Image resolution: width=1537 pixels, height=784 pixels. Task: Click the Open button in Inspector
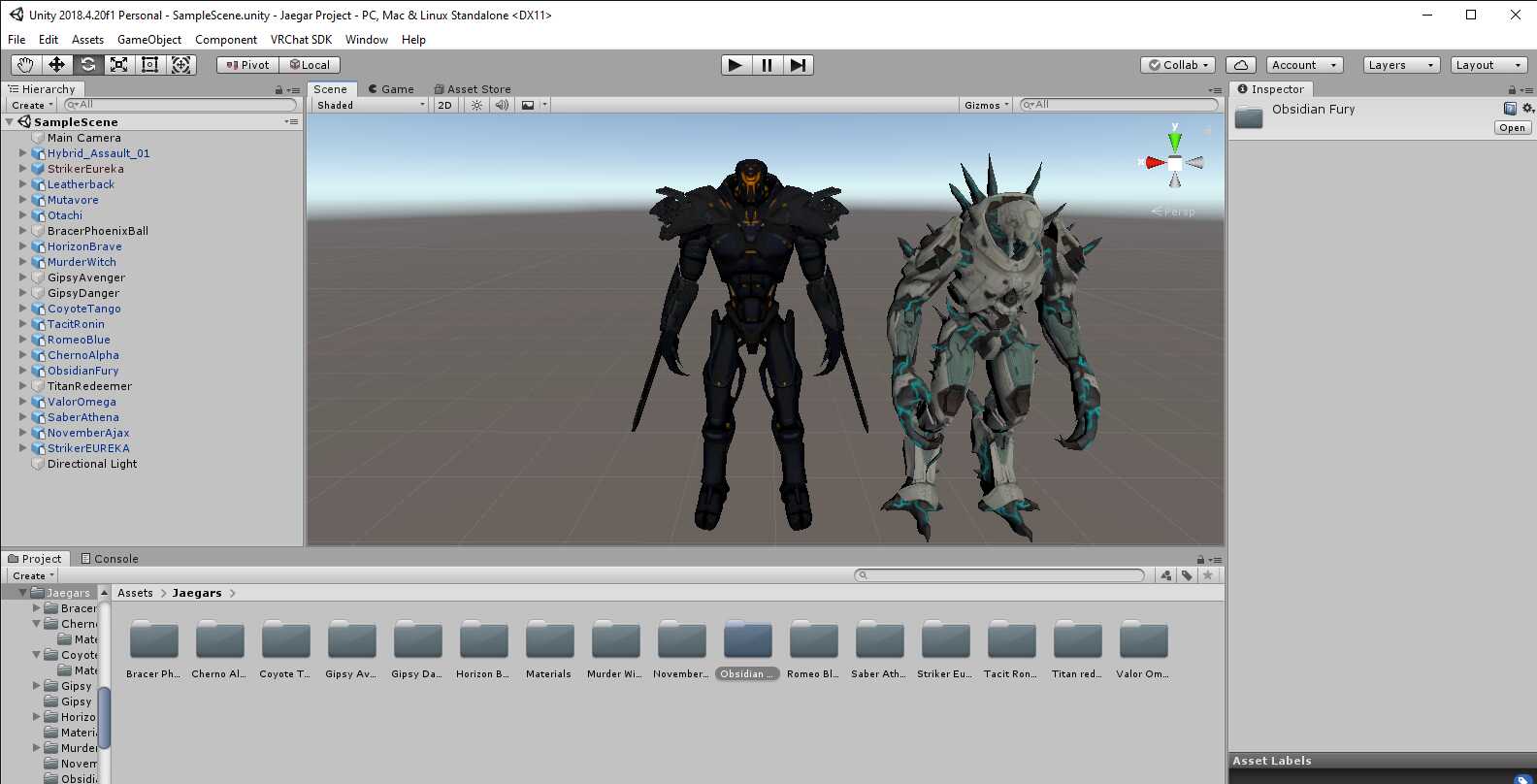coord(1512,128)
